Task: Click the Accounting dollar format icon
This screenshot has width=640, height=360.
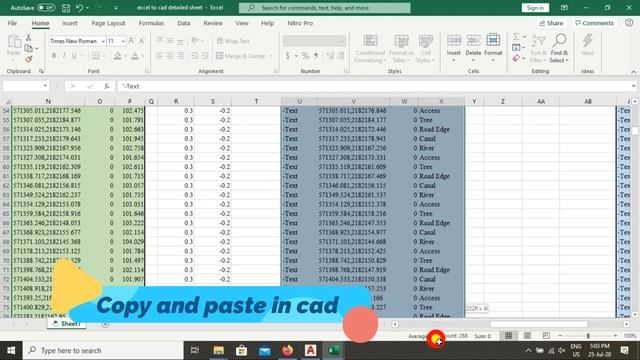Action: pos(288,56)
